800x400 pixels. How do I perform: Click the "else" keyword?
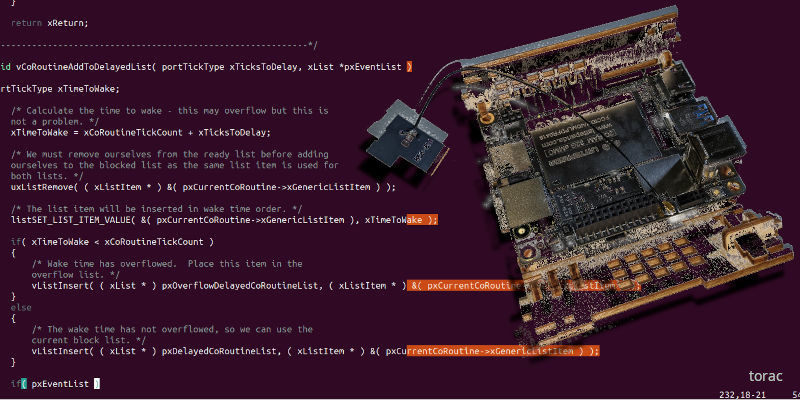(21, 308)
